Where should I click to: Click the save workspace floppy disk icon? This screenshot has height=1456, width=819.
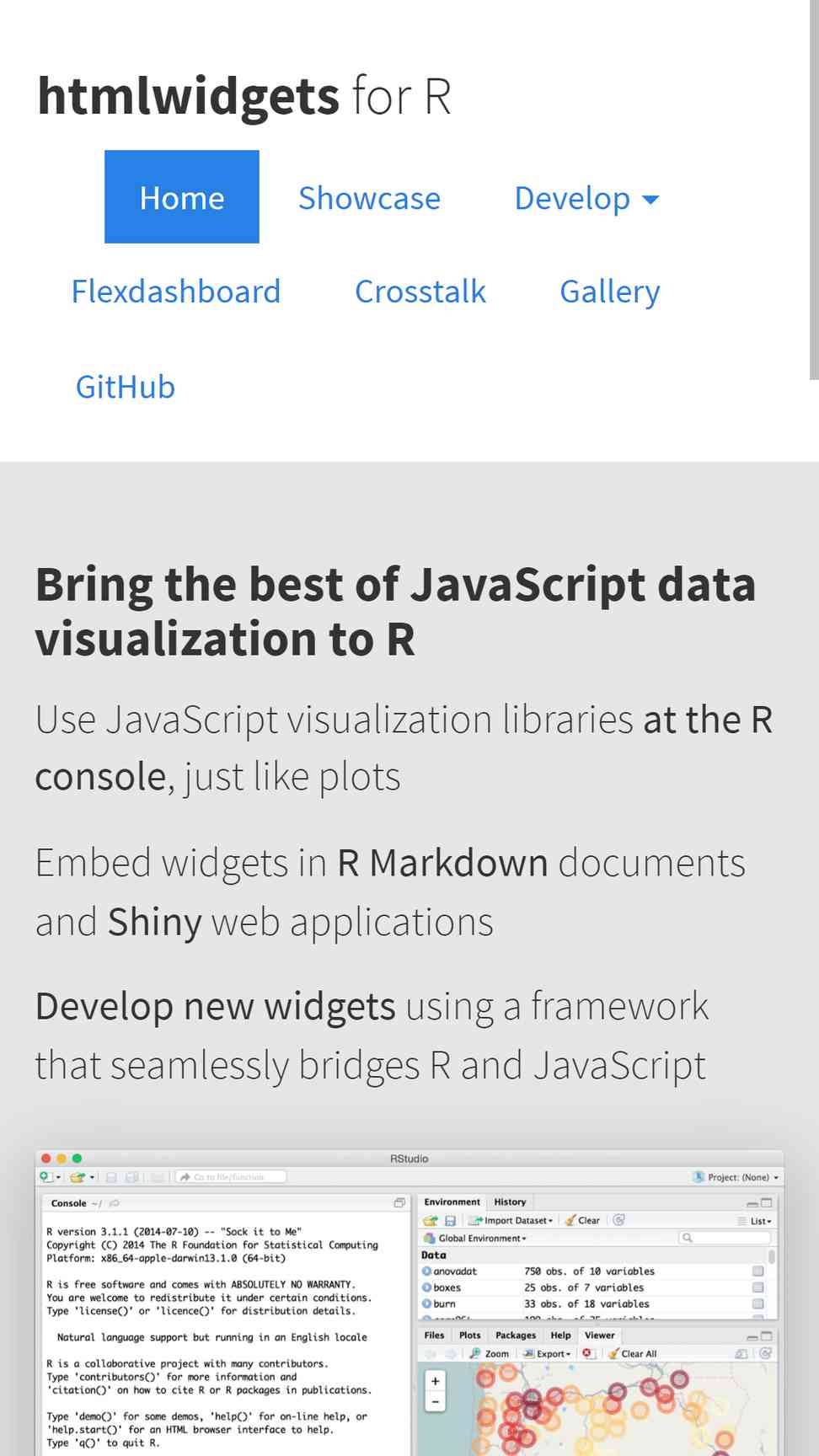point(450,1220)
